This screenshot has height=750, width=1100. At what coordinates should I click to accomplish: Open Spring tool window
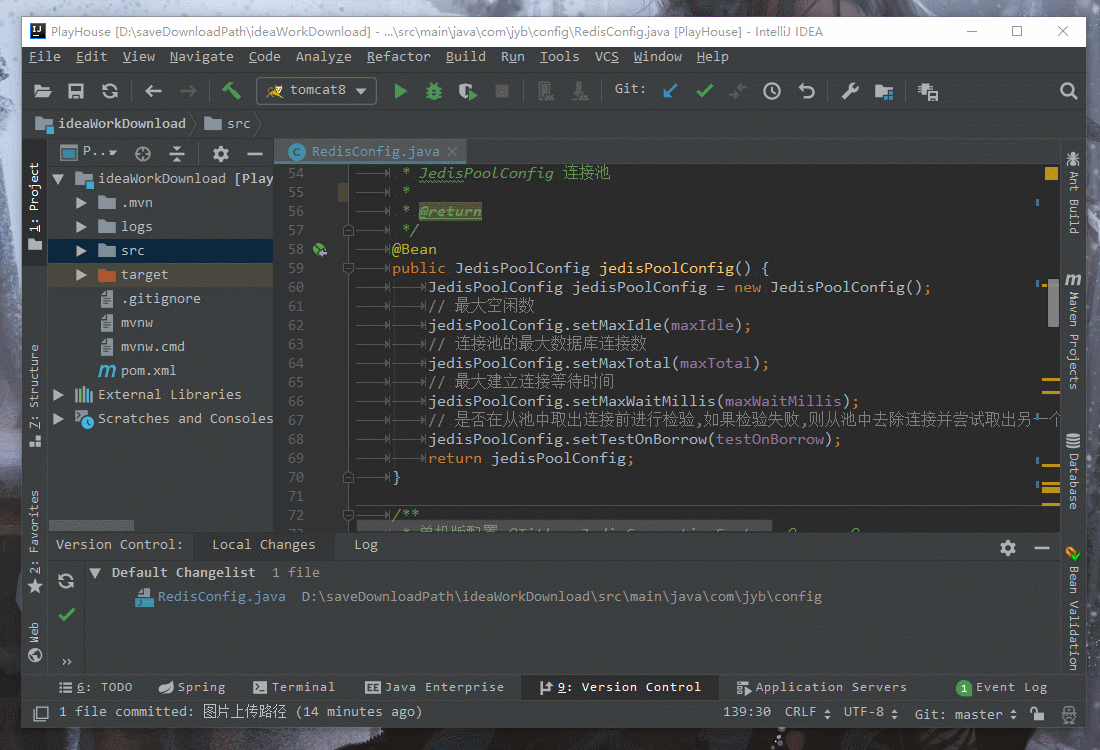tap(192, 688)
